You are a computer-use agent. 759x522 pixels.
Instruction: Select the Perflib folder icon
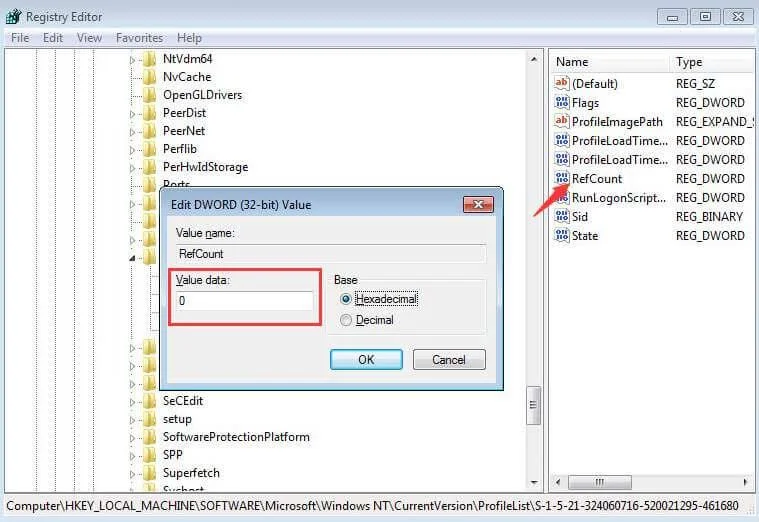tap(150, 149)
